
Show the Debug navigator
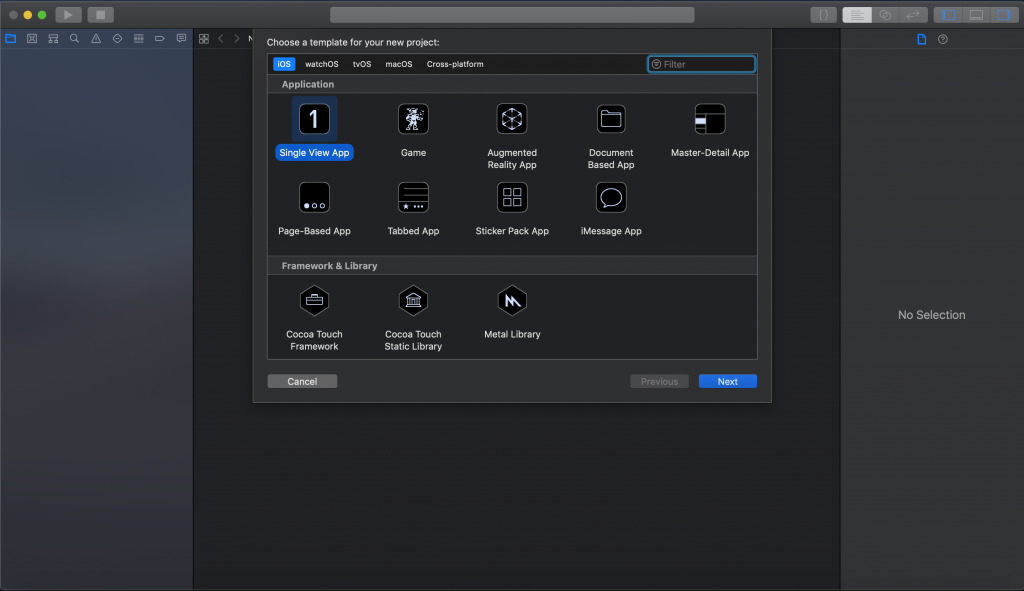138,39
